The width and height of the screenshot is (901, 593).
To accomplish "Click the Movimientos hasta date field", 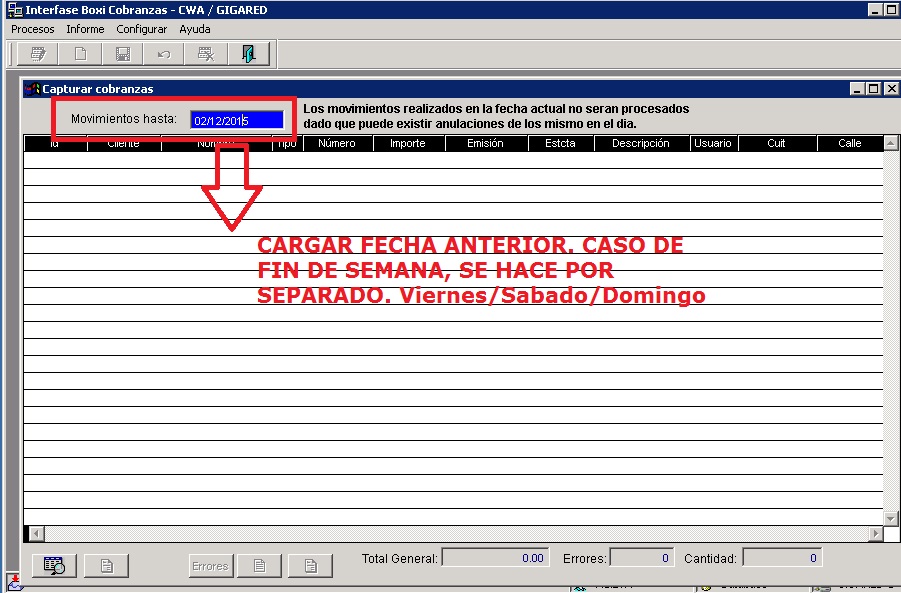I will [x=237, y=120].
